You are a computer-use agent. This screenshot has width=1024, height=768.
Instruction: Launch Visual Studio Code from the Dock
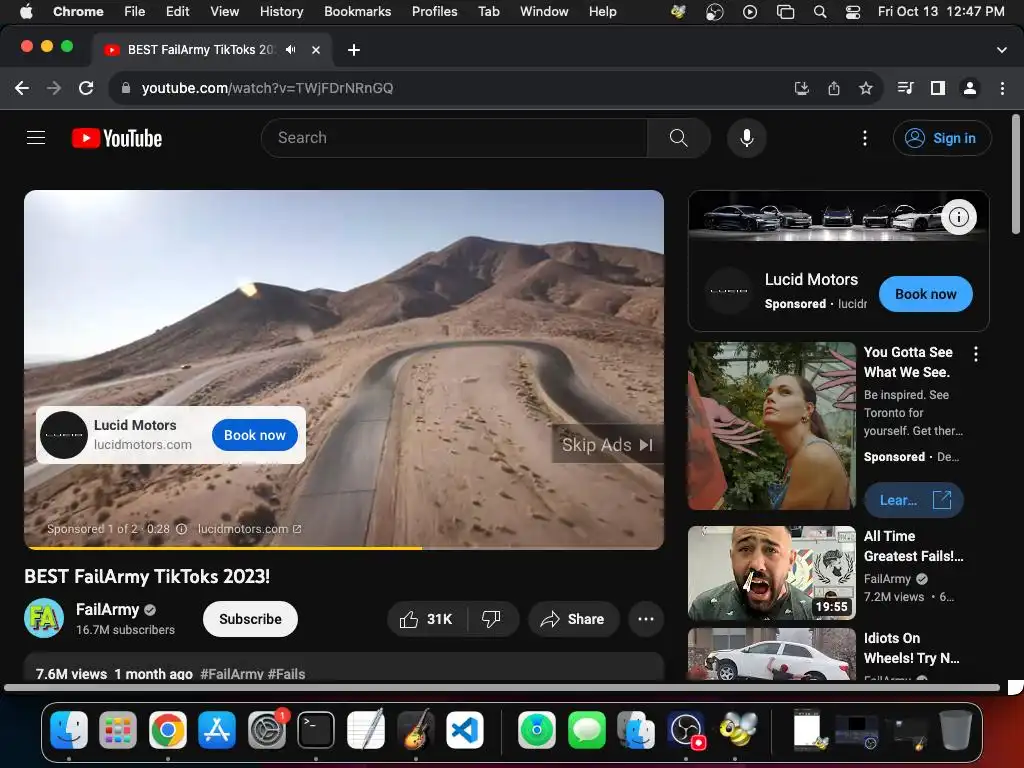pos(465,729)
